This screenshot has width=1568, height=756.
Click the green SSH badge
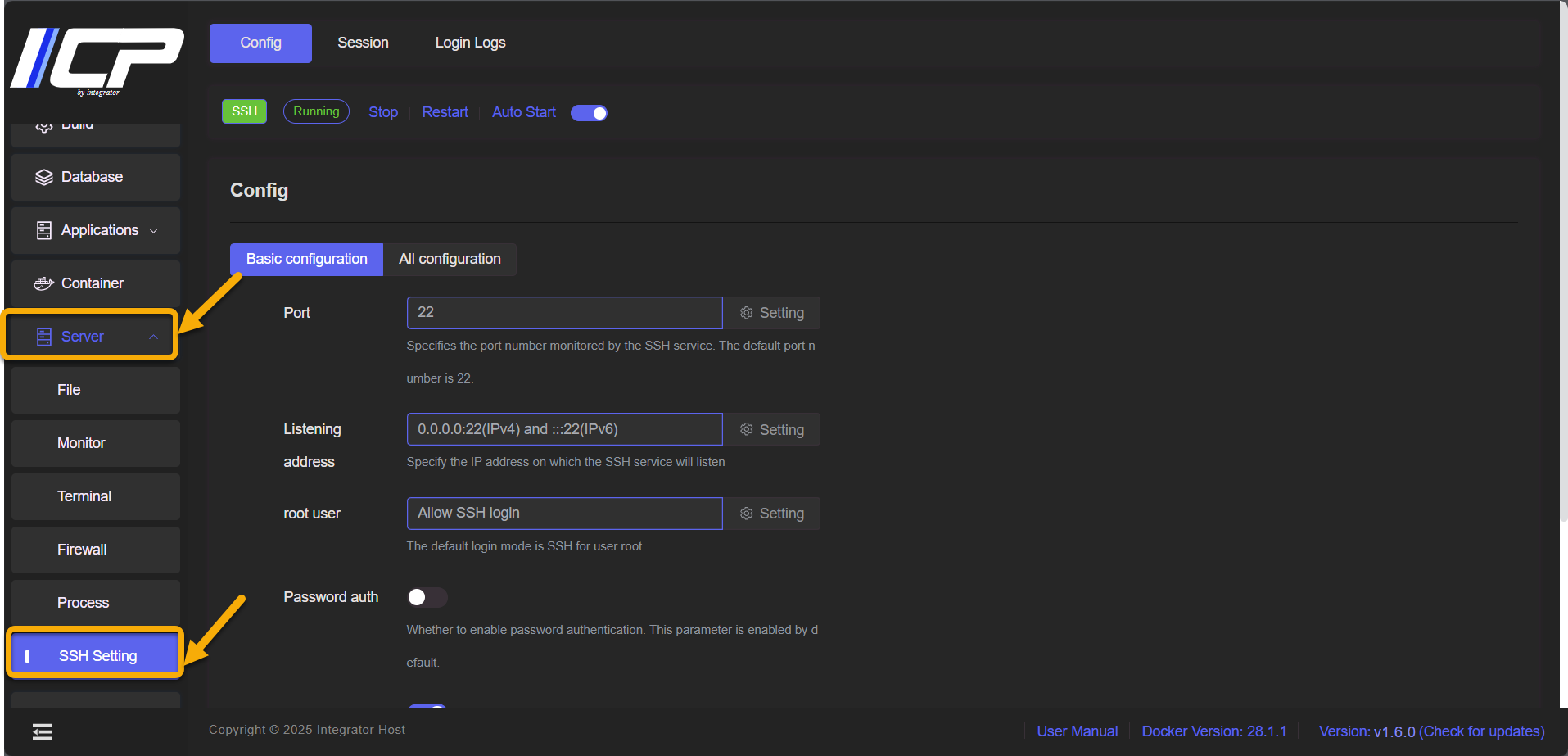[x=244, y=111]
